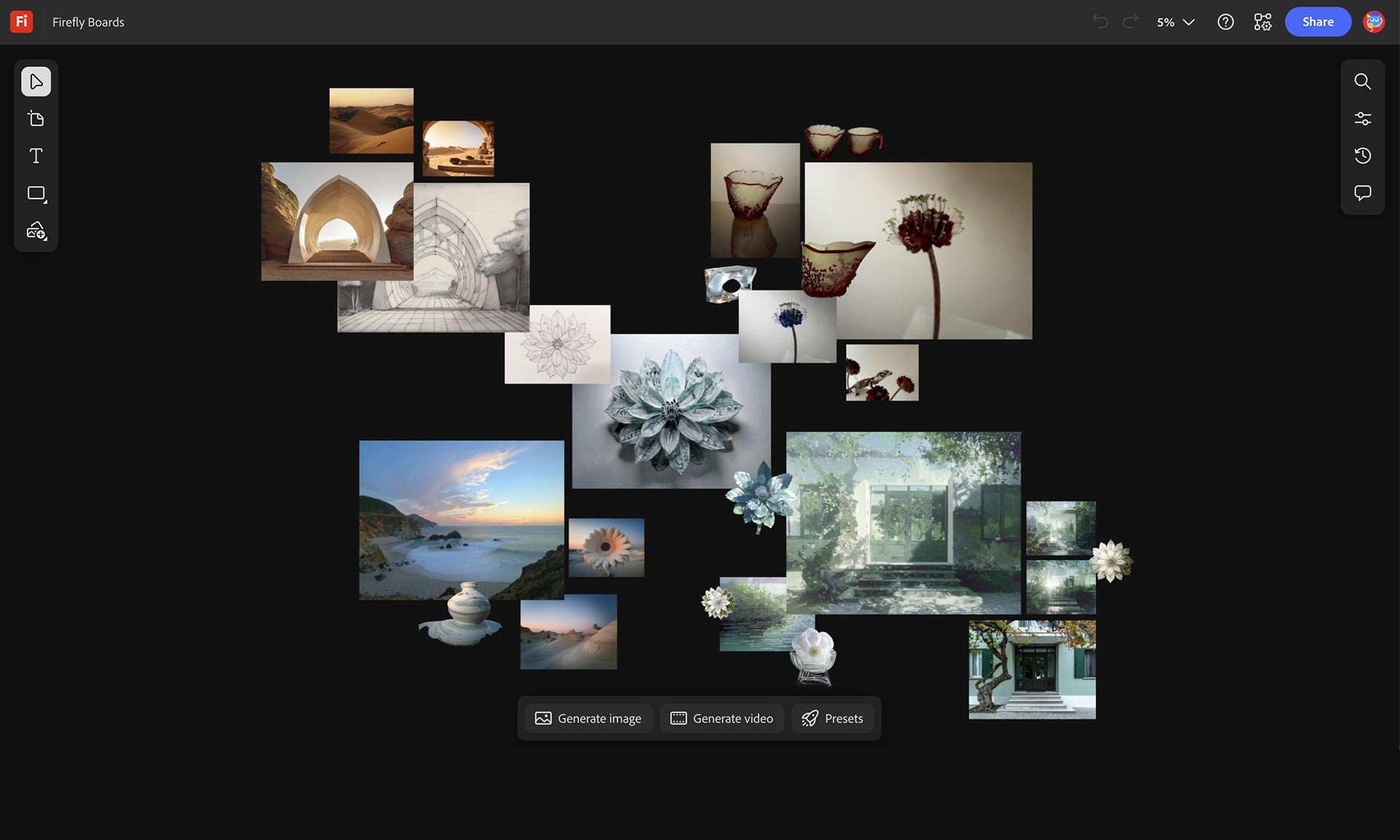Show the version history icon
This screenshot has width=1400, height=840.
pyautogui.click(x=1362, y=156)
